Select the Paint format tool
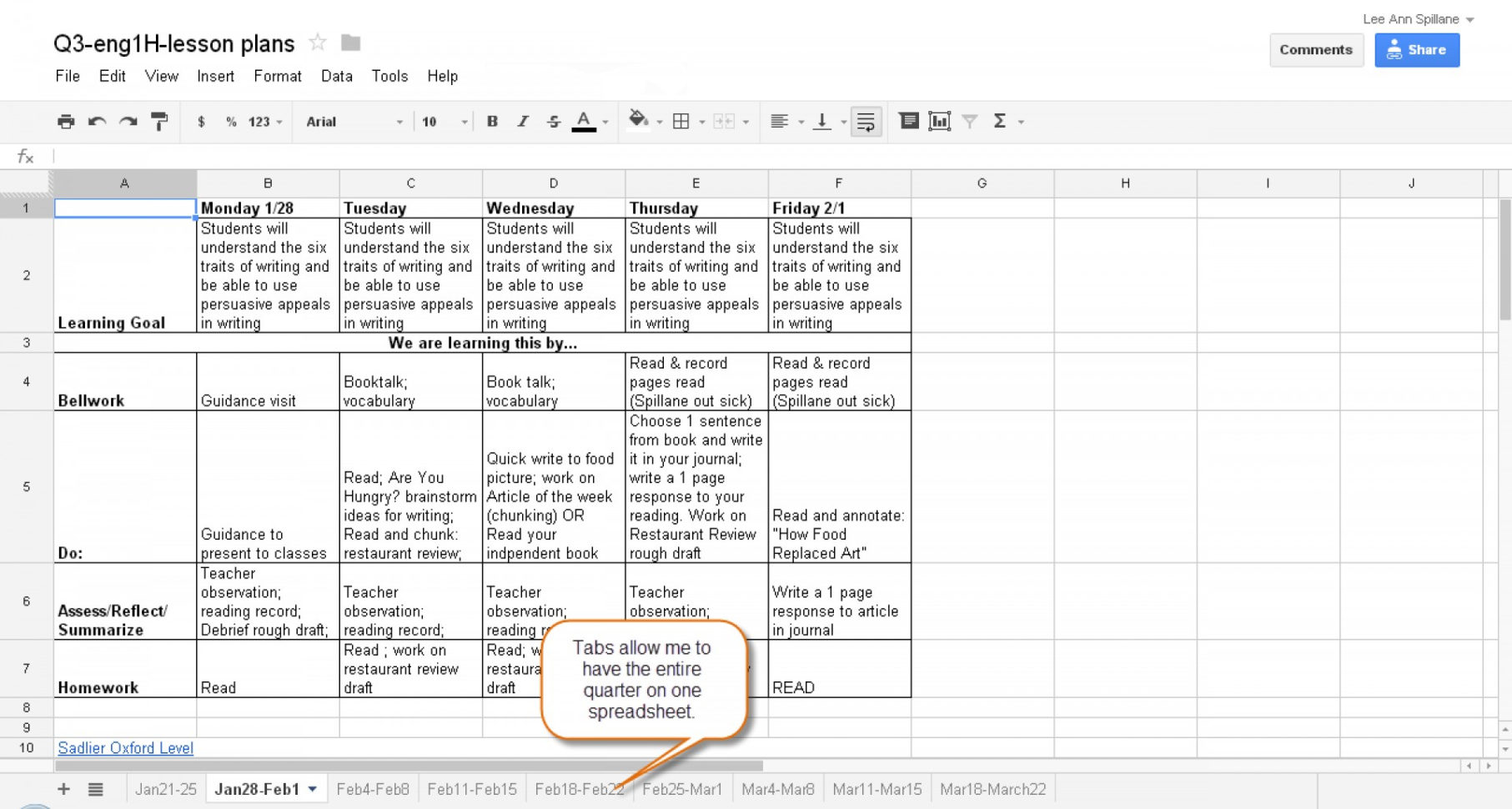The height and width of the screenshot is (809, 1512). [x=158, y=121]
